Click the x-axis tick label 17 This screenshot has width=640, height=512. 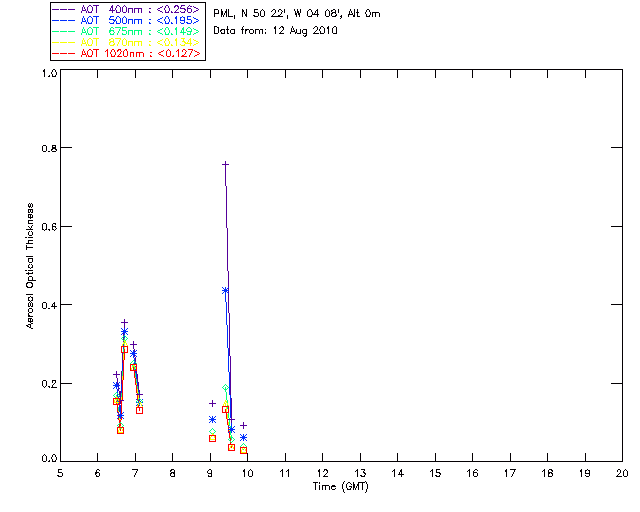coord(510,473)
